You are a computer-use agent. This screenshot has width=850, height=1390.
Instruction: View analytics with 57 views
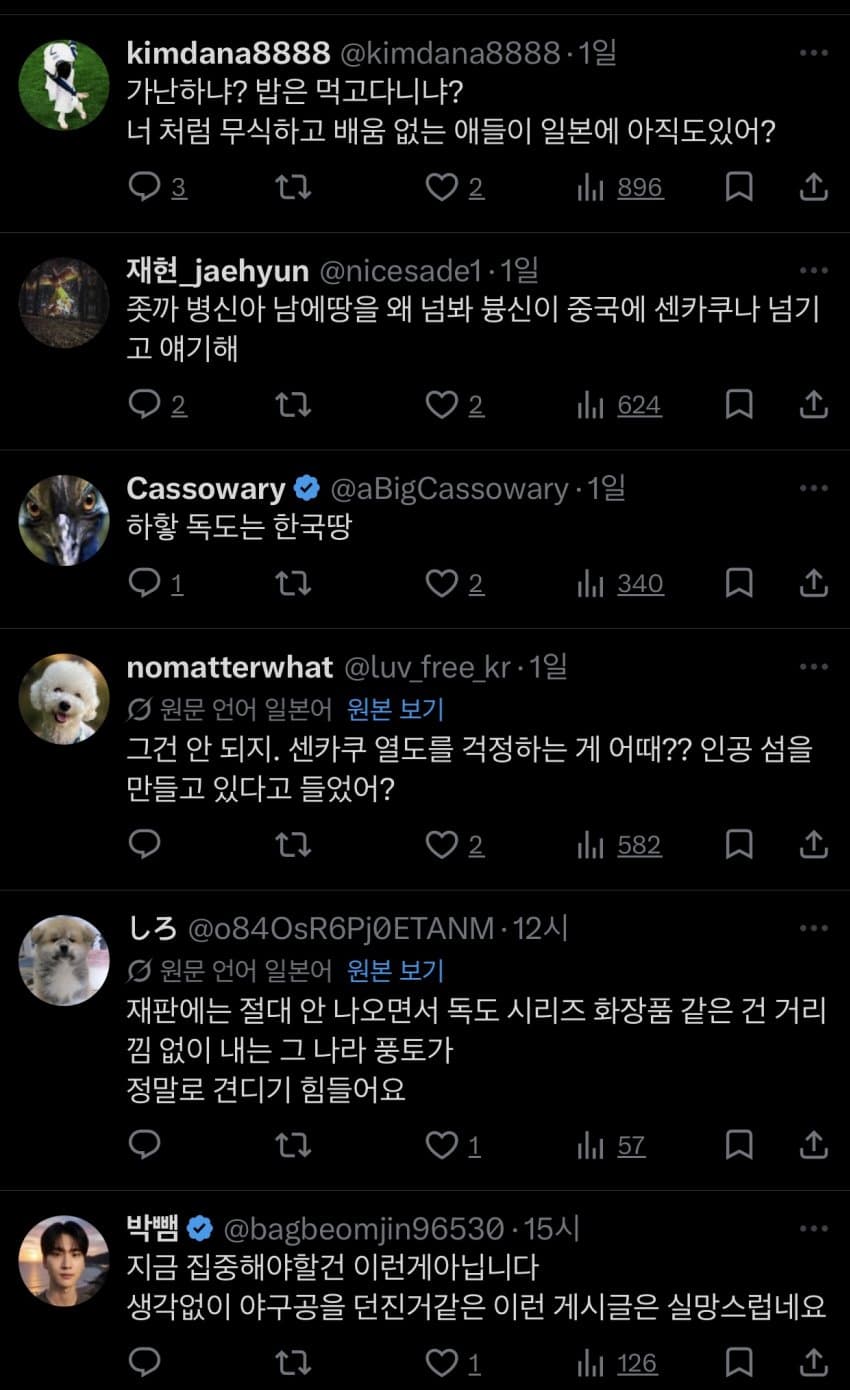(x=611, y=1144)
